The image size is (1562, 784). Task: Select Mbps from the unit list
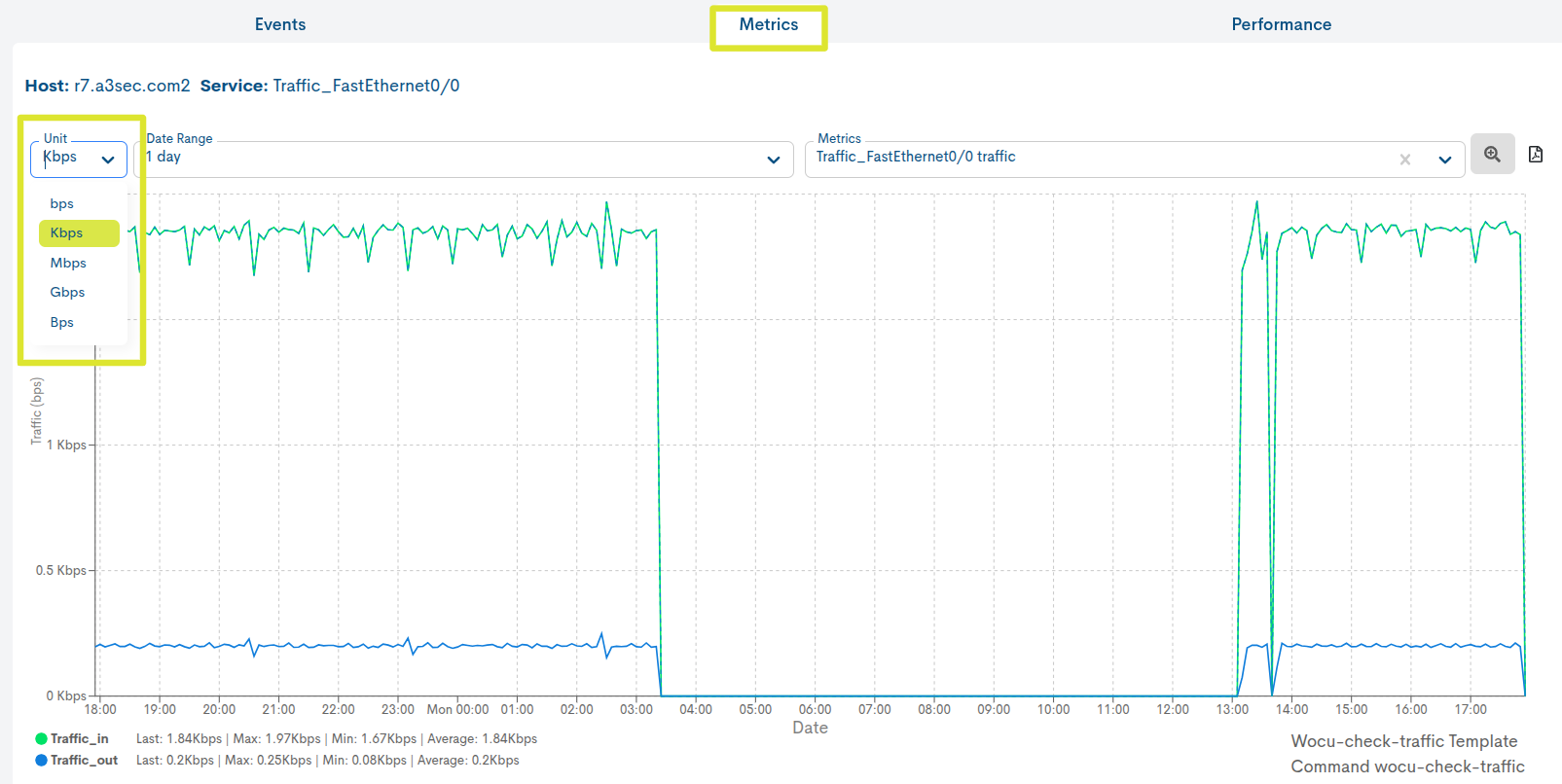[x=67, y=263]
